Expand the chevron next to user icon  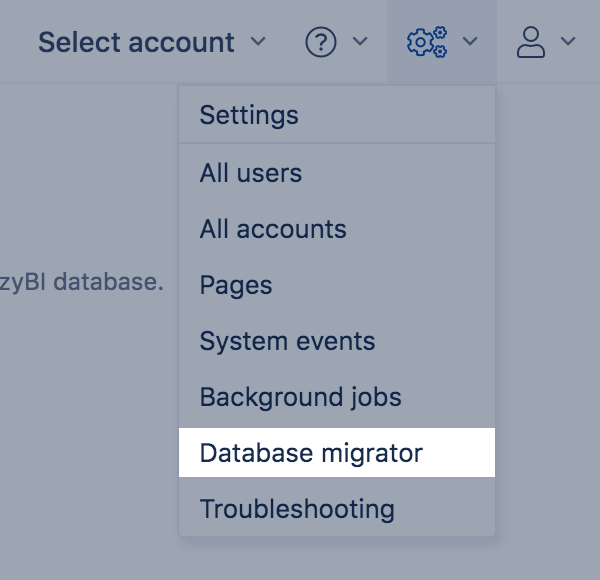point(568,42)
